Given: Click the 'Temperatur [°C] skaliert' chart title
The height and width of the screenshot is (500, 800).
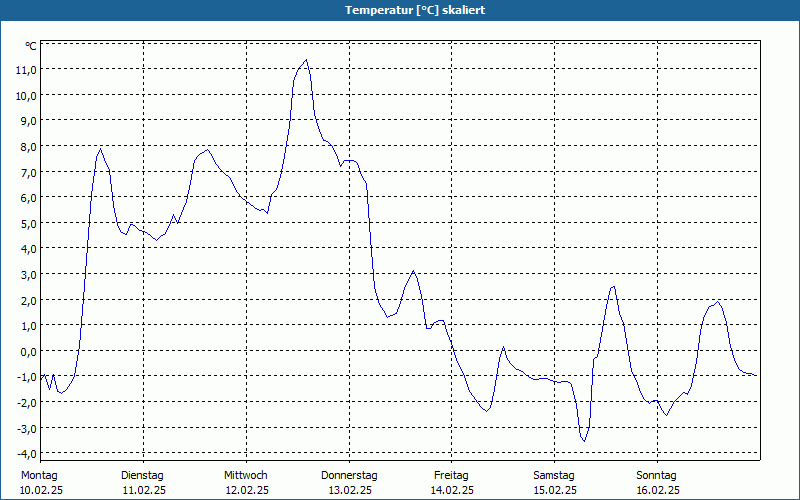Looking at the screenshot, I should tap(415, 10).
